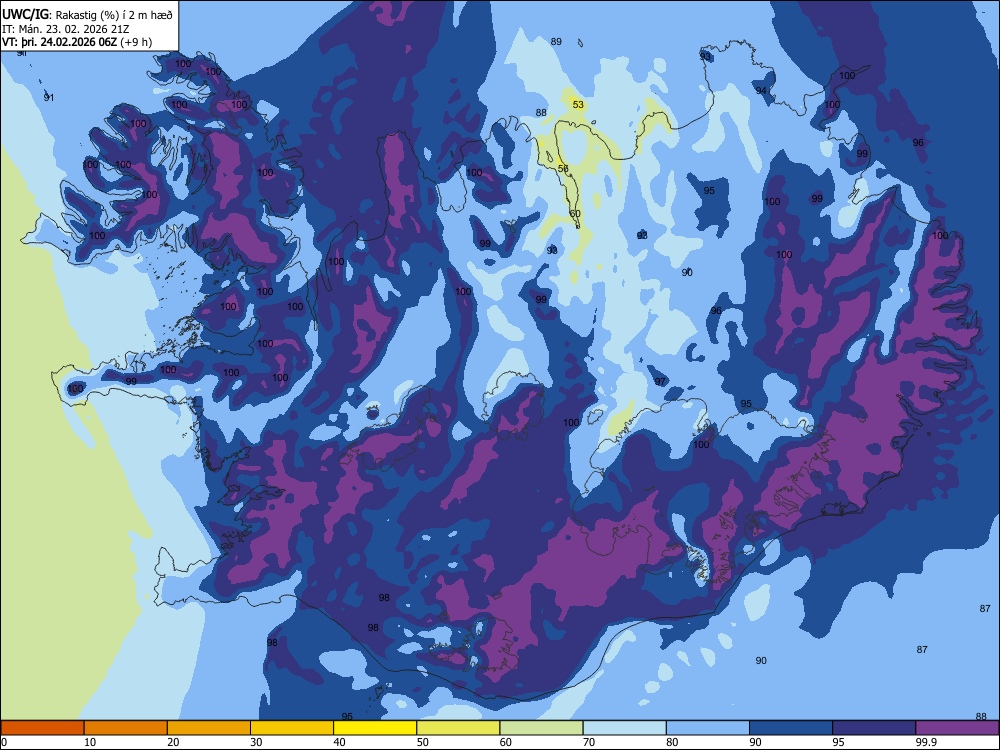1000x750 pixels.
Task: Click the purple above-99.9 legend swatch
Action: [957, 728]
